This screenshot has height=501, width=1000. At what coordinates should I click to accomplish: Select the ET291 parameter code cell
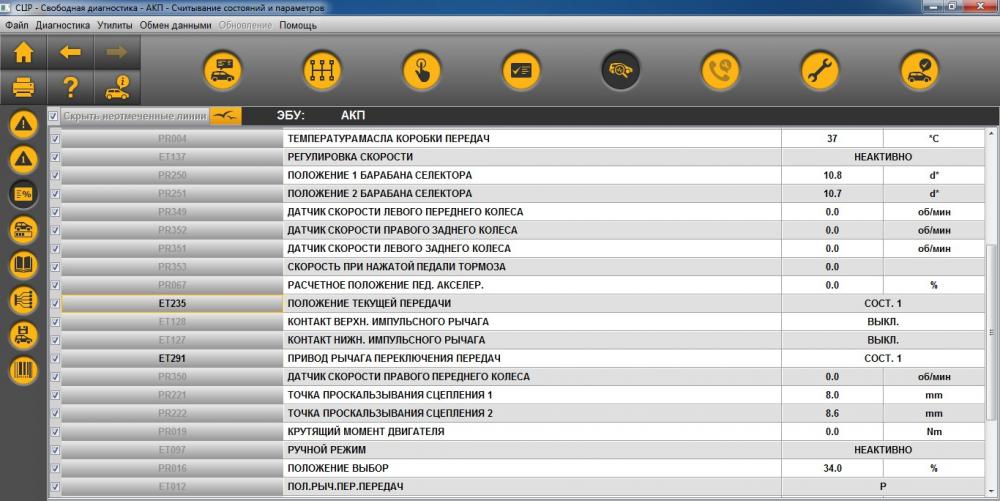pos(172,358)
